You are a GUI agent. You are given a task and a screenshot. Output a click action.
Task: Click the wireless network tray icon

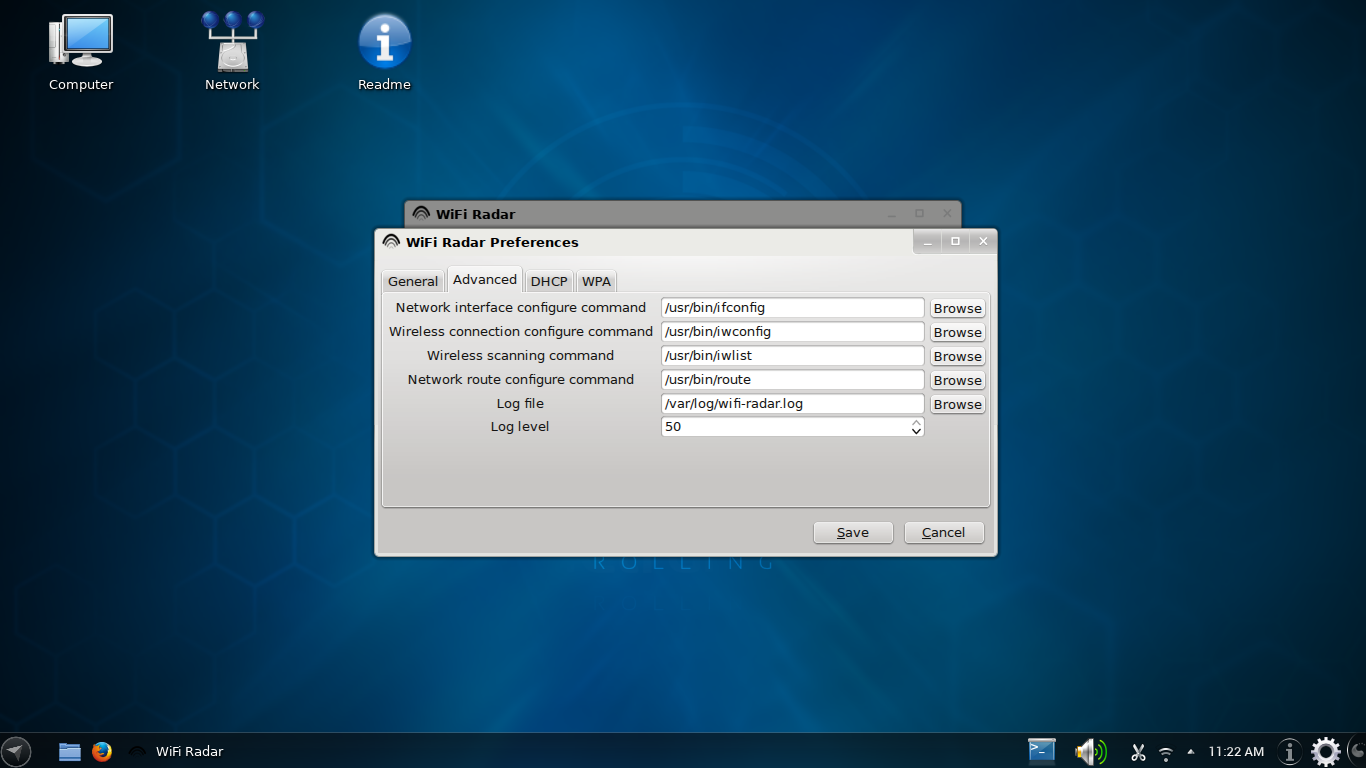click(1165, 752)
